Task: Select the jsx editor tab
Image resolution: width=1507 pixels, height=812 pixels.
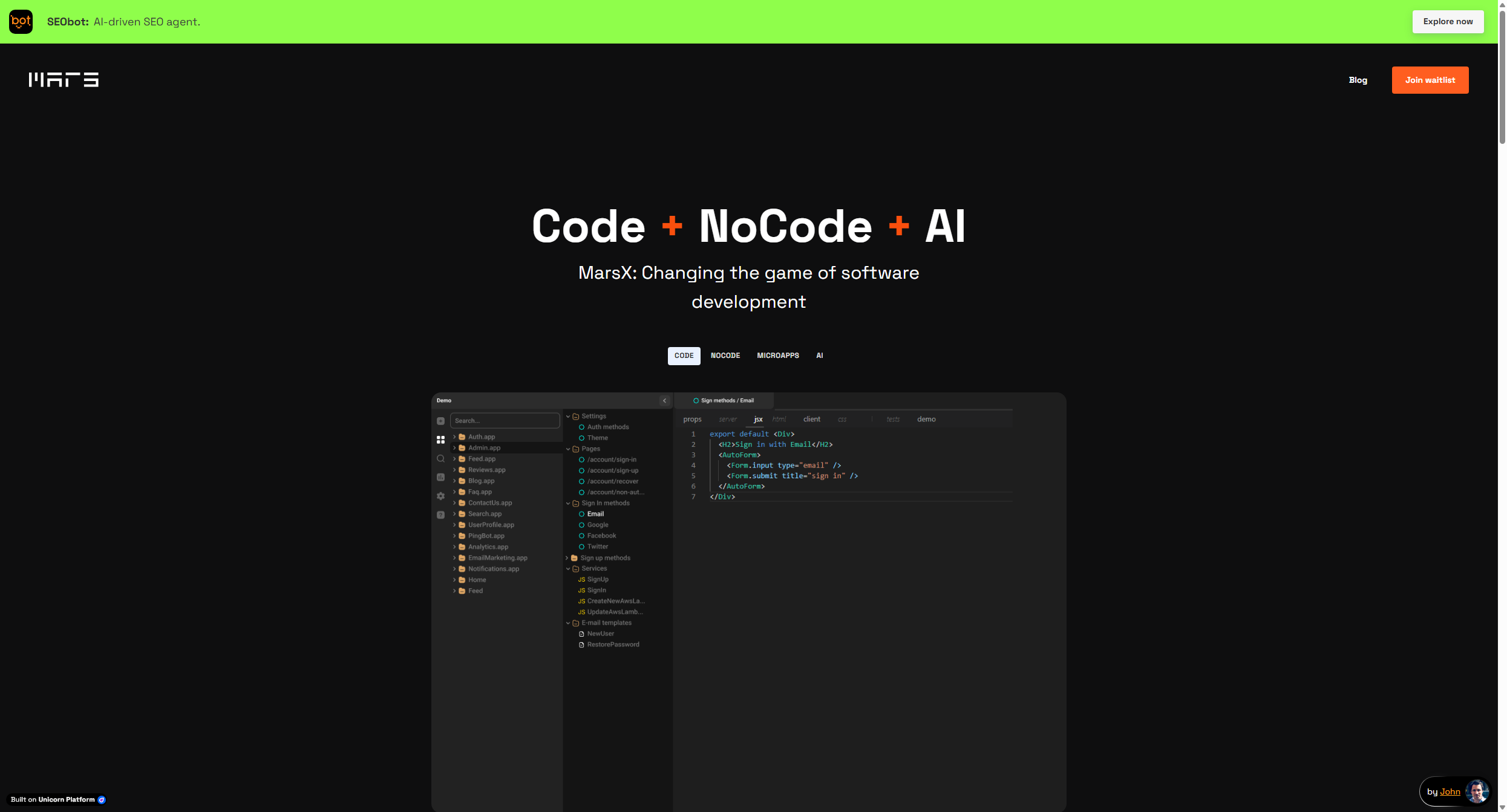Action: pos(758,419)
